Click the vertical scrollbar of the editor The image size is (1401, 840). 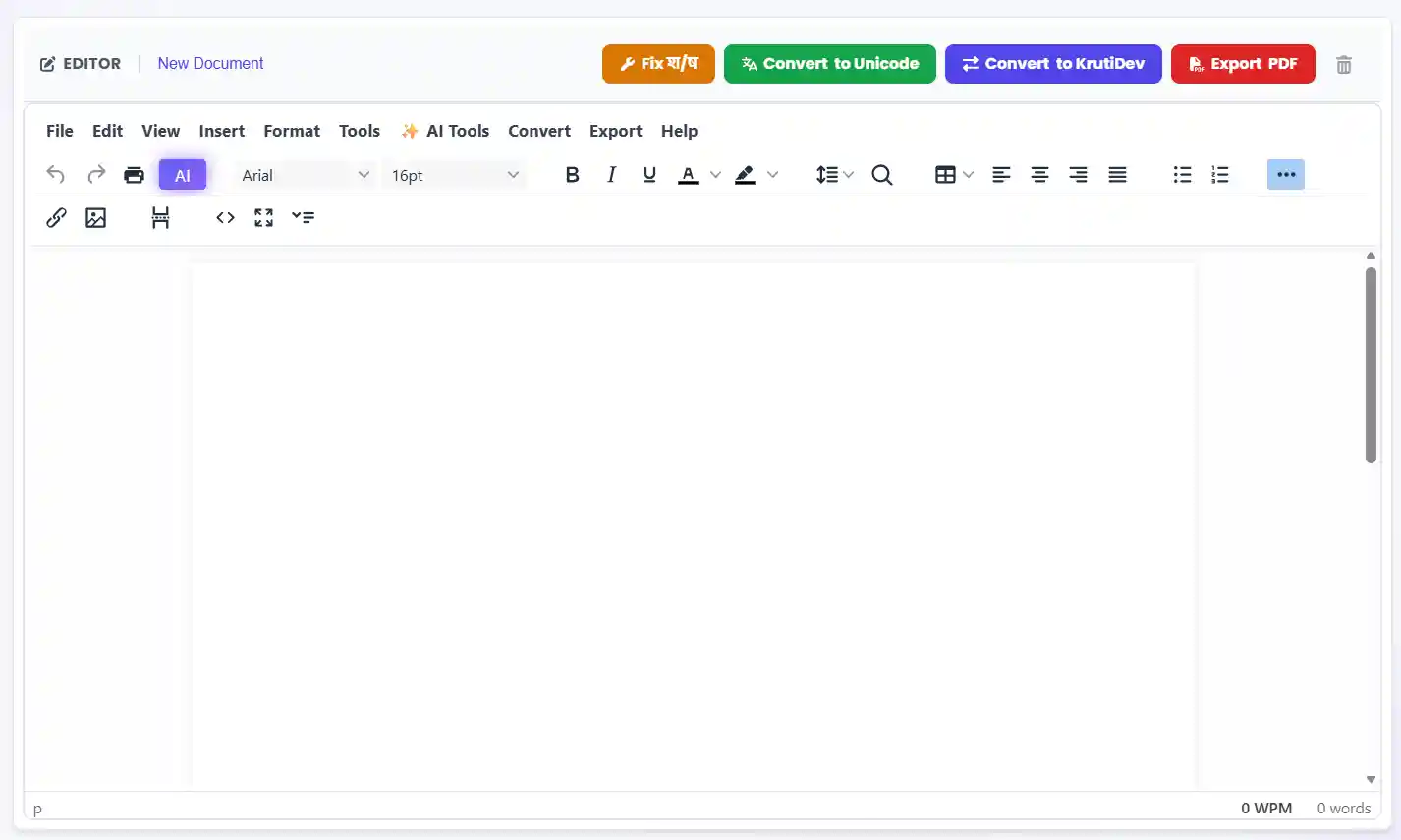(x=1371, y=364)
